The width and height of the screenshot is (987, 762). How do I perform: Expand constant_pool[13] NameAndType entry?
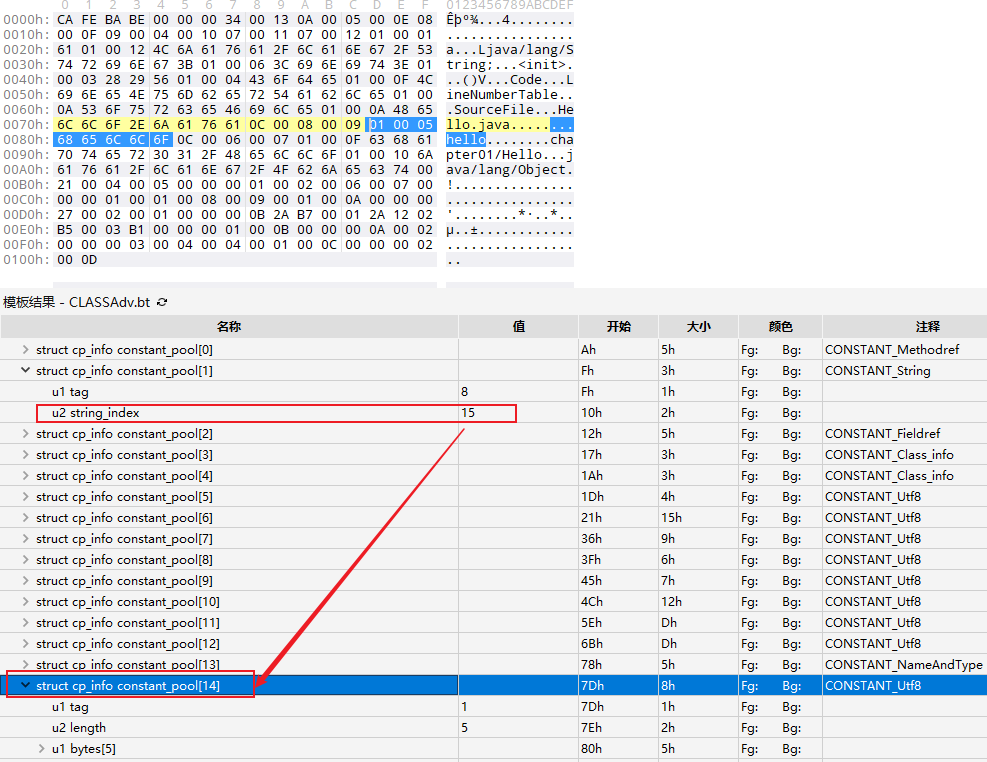point(26,665)
